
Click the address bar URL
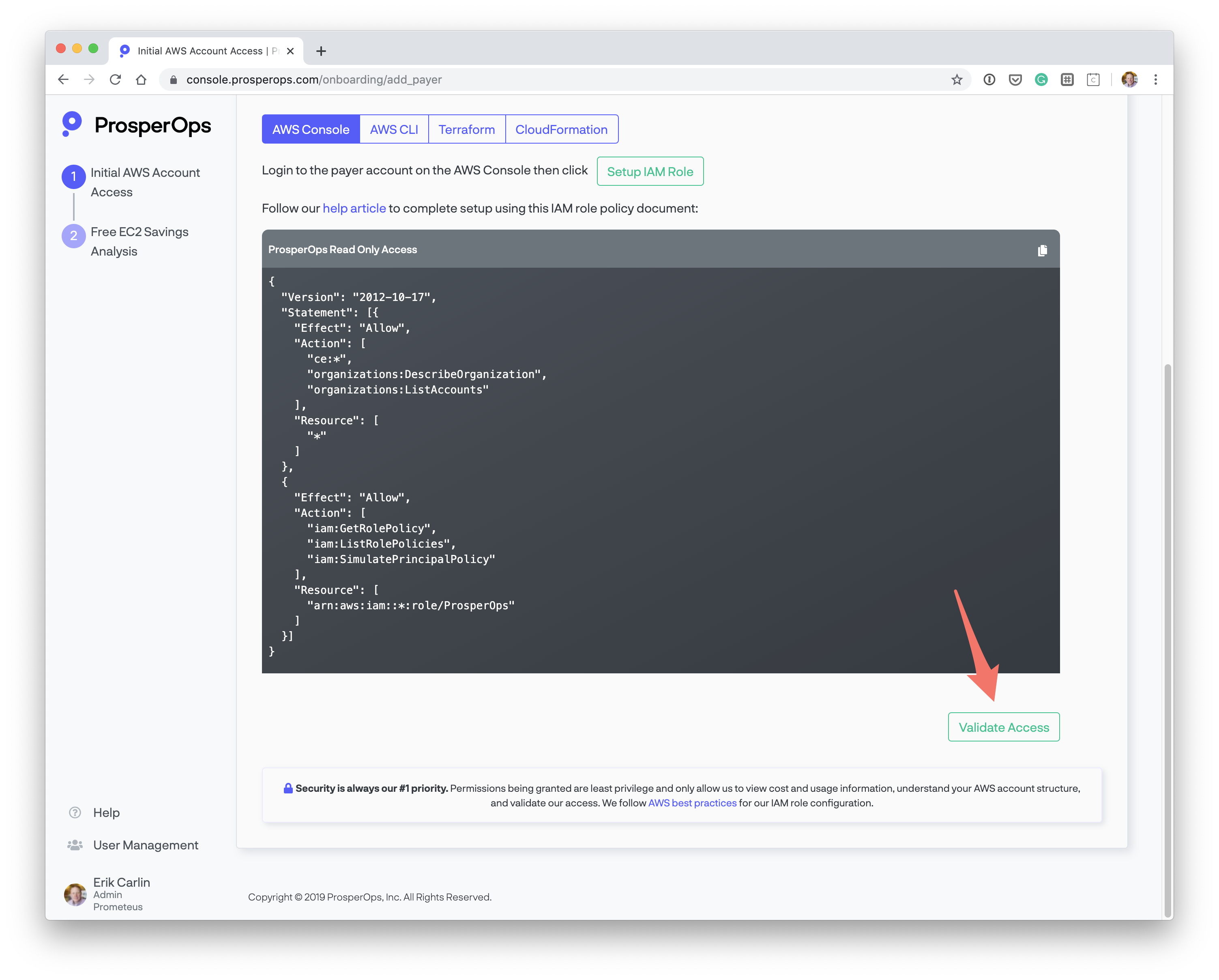[314, 80]
